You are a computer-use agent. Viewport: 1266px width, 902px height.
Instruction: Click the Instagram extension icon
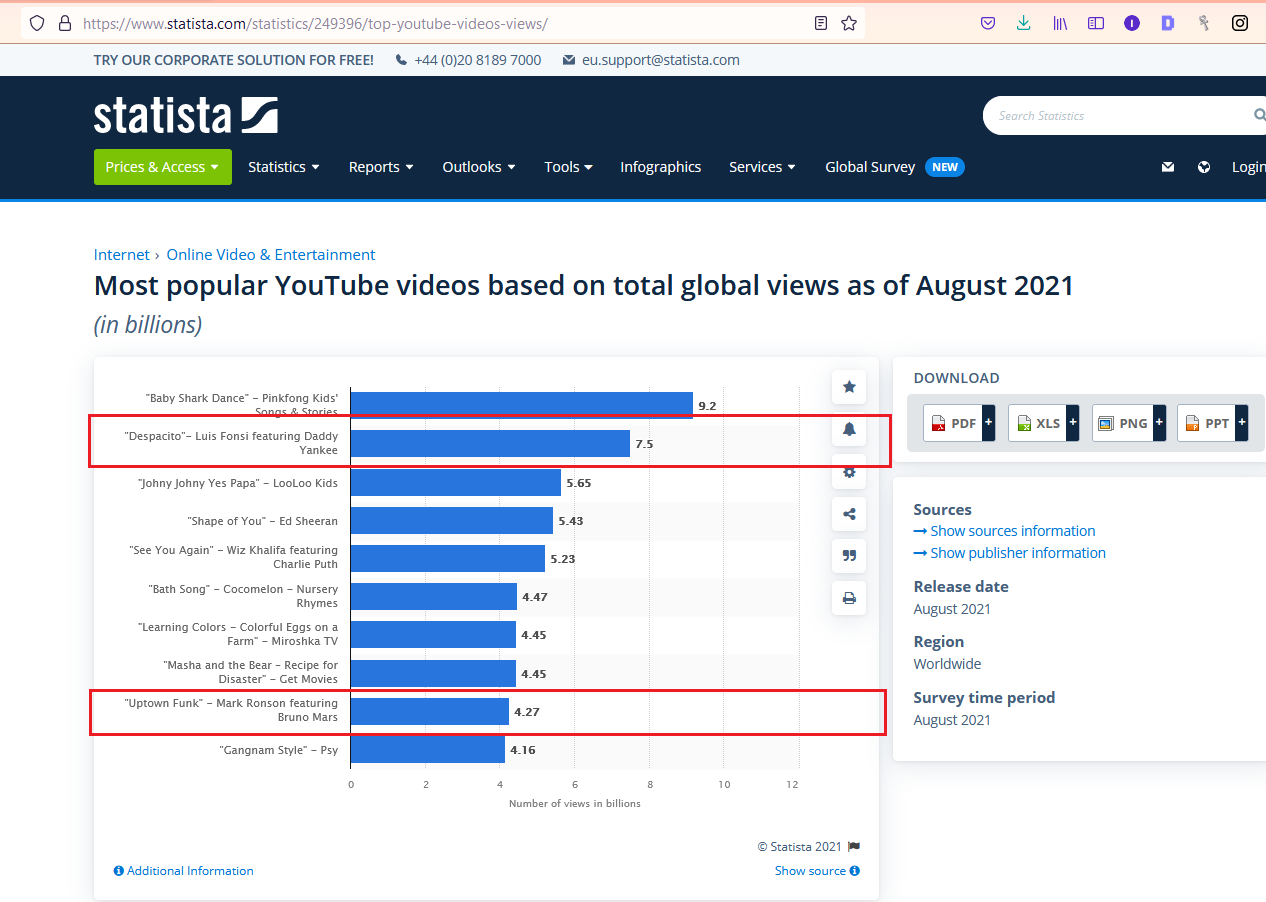[1240, 23]
